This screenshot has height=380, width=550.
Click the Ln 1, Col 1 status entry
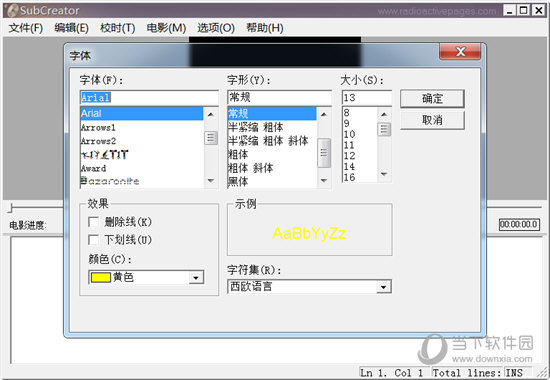tap(395, 373)
